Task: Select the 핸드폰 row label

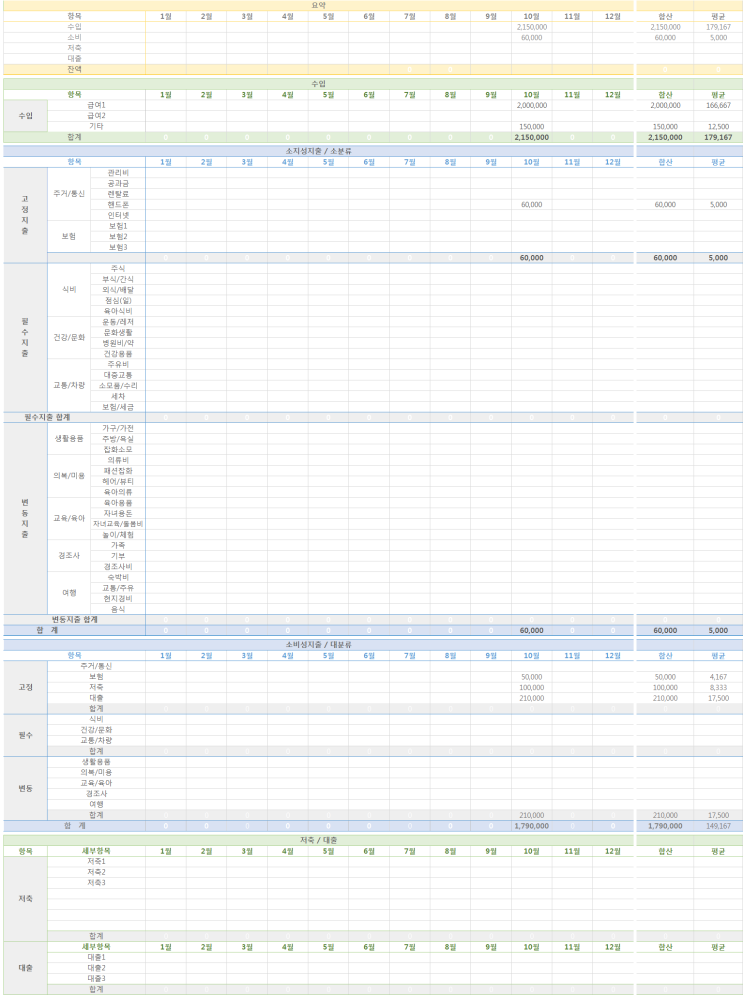Action: pyautogui.click(x=118, y=205)
